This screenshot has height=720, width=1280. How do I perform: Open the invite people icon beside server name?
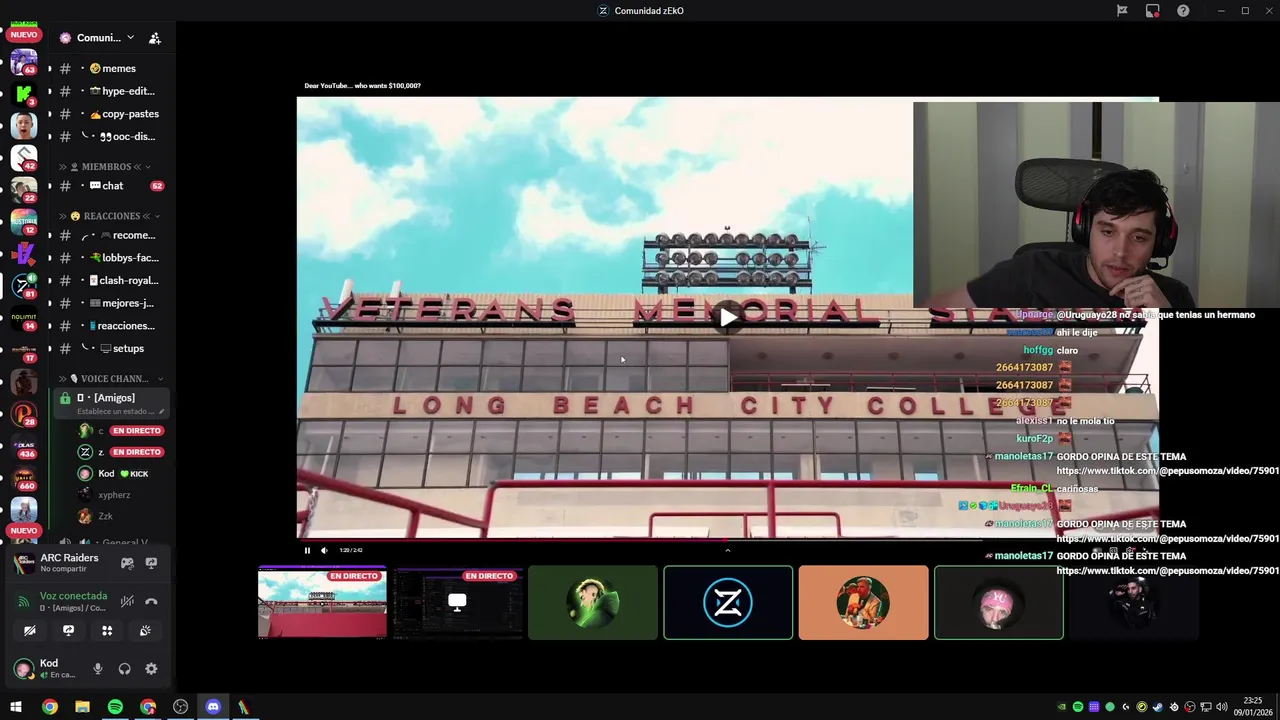coord(154,38)
